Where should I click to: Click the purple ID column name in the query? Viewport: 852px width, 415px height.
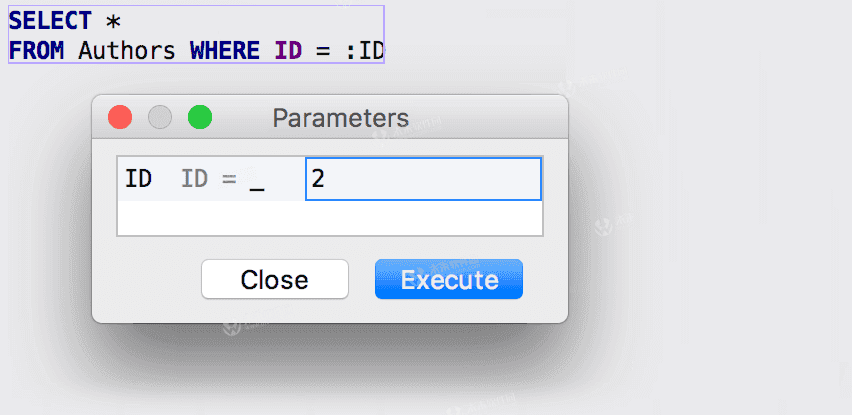click(x=288, y=51)
